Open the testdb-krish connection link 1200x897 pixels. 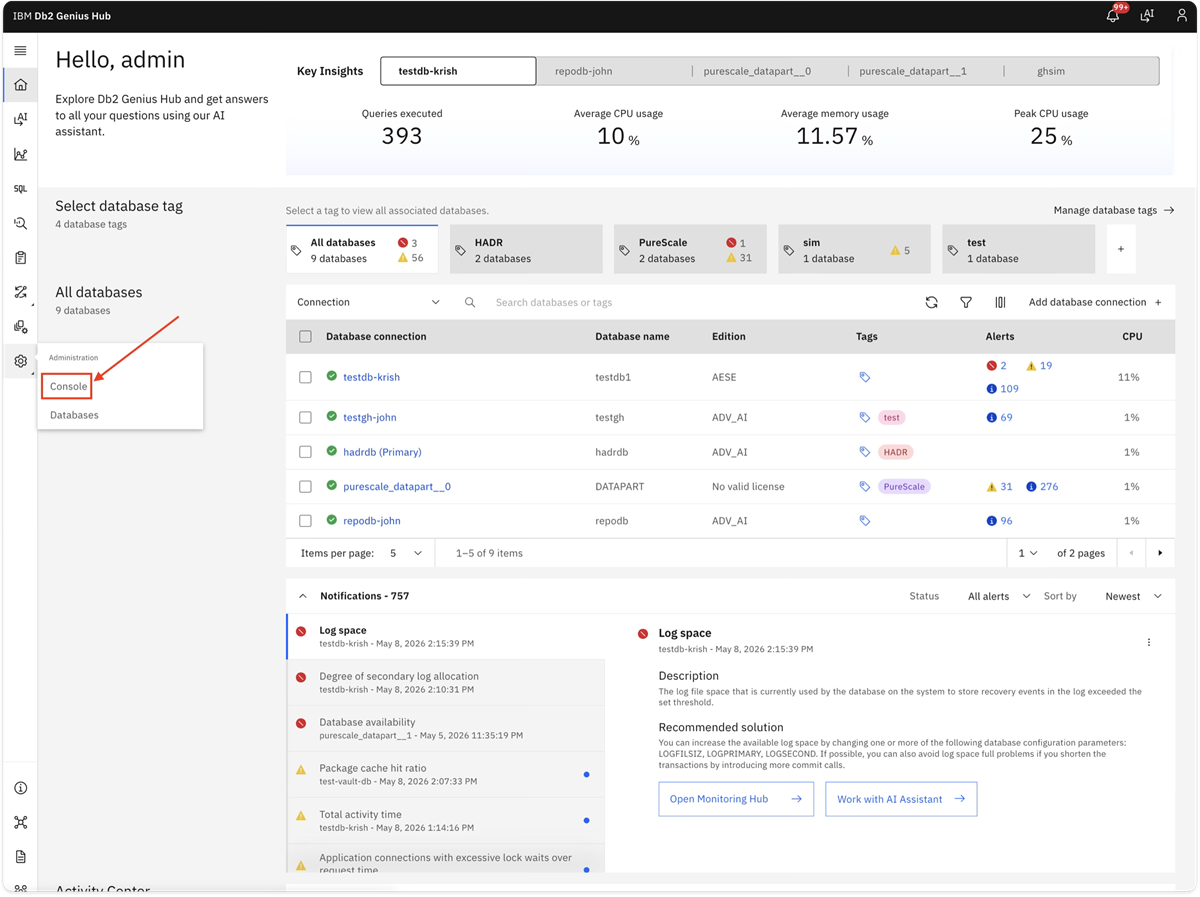371,377
